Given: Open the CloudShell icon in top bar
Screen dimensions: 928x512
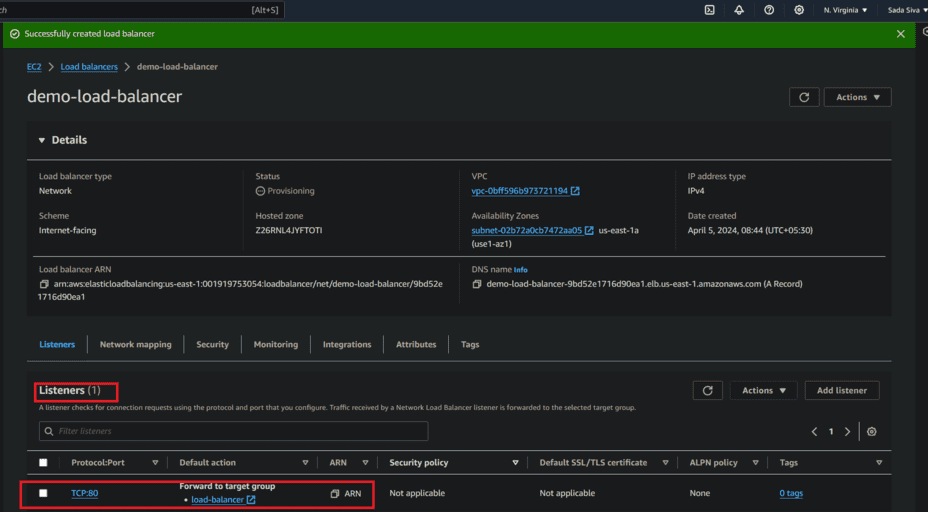Looking at the screenshot, I should [709, 10].
